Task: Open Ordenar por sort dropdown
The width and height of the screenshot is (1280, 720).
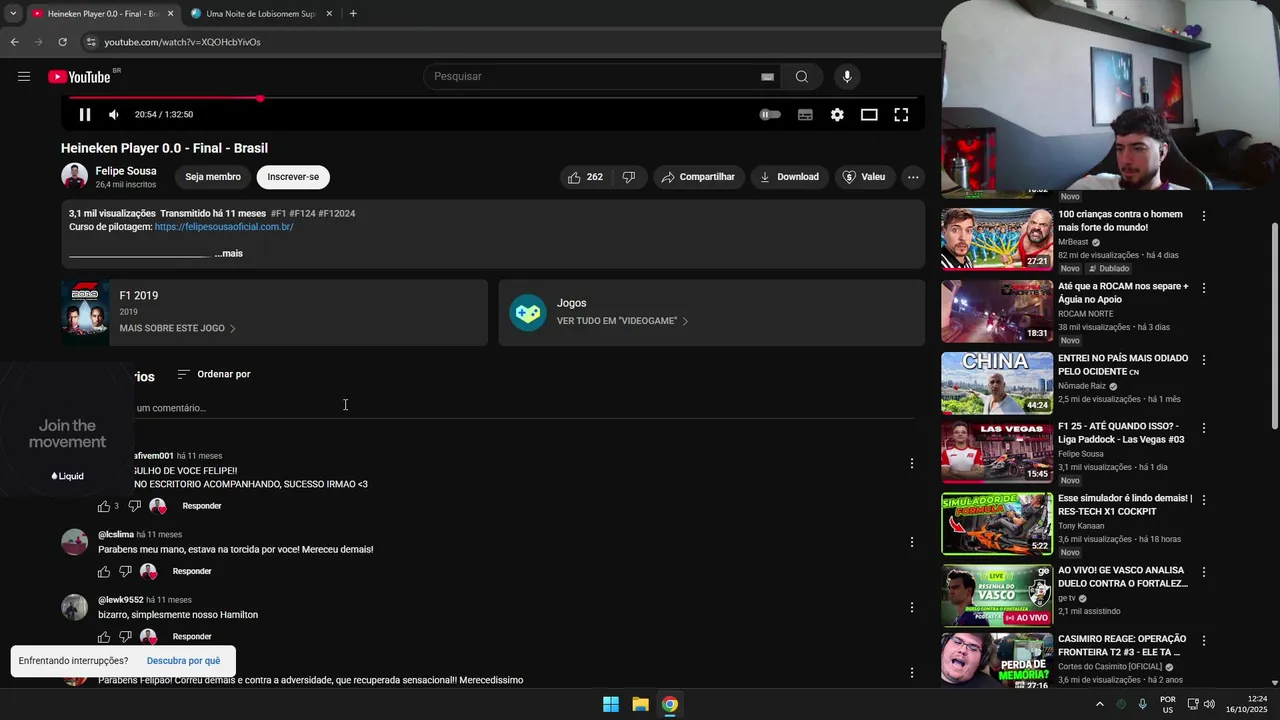Action: (214, 374)
